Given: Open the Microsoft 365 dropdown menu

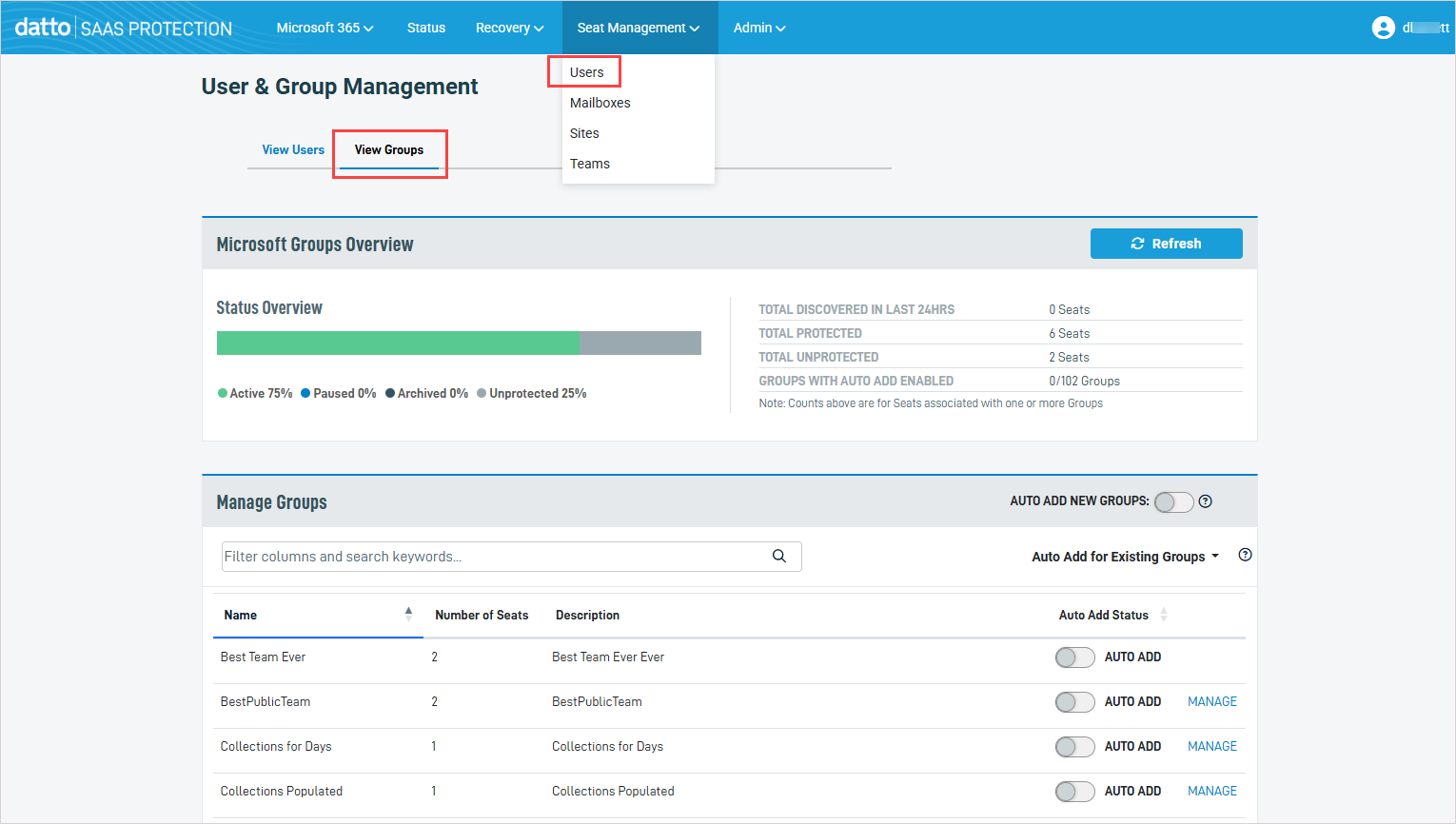Looking at the screenshot, I should click(325, 28).
